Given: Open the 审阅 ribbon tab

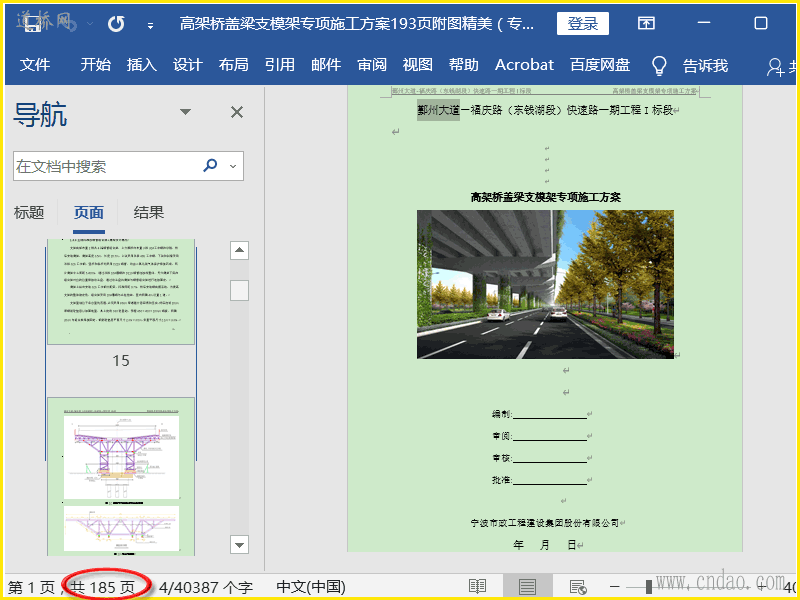Looking at the screenshot, I should [372, 65].
